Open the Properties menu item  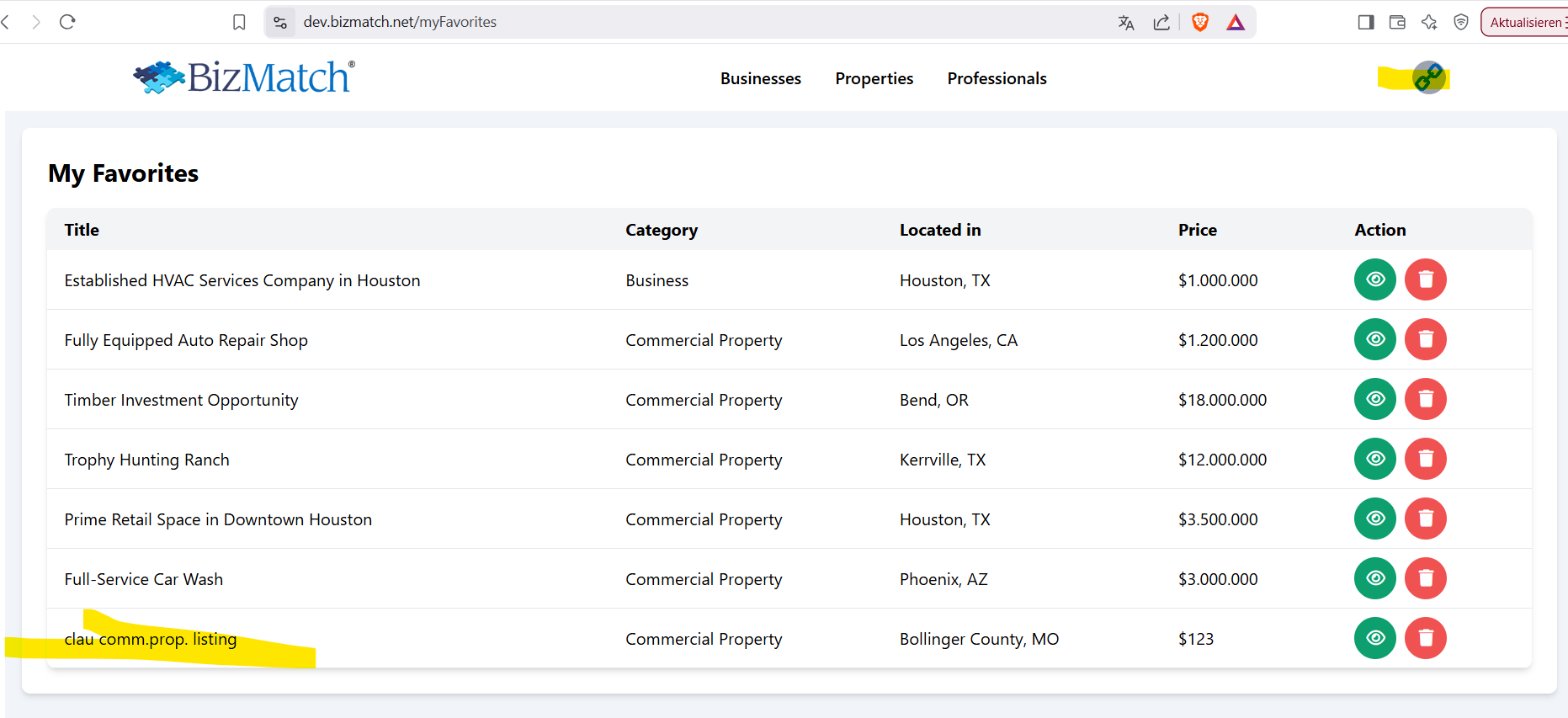[x=874, y=78]
